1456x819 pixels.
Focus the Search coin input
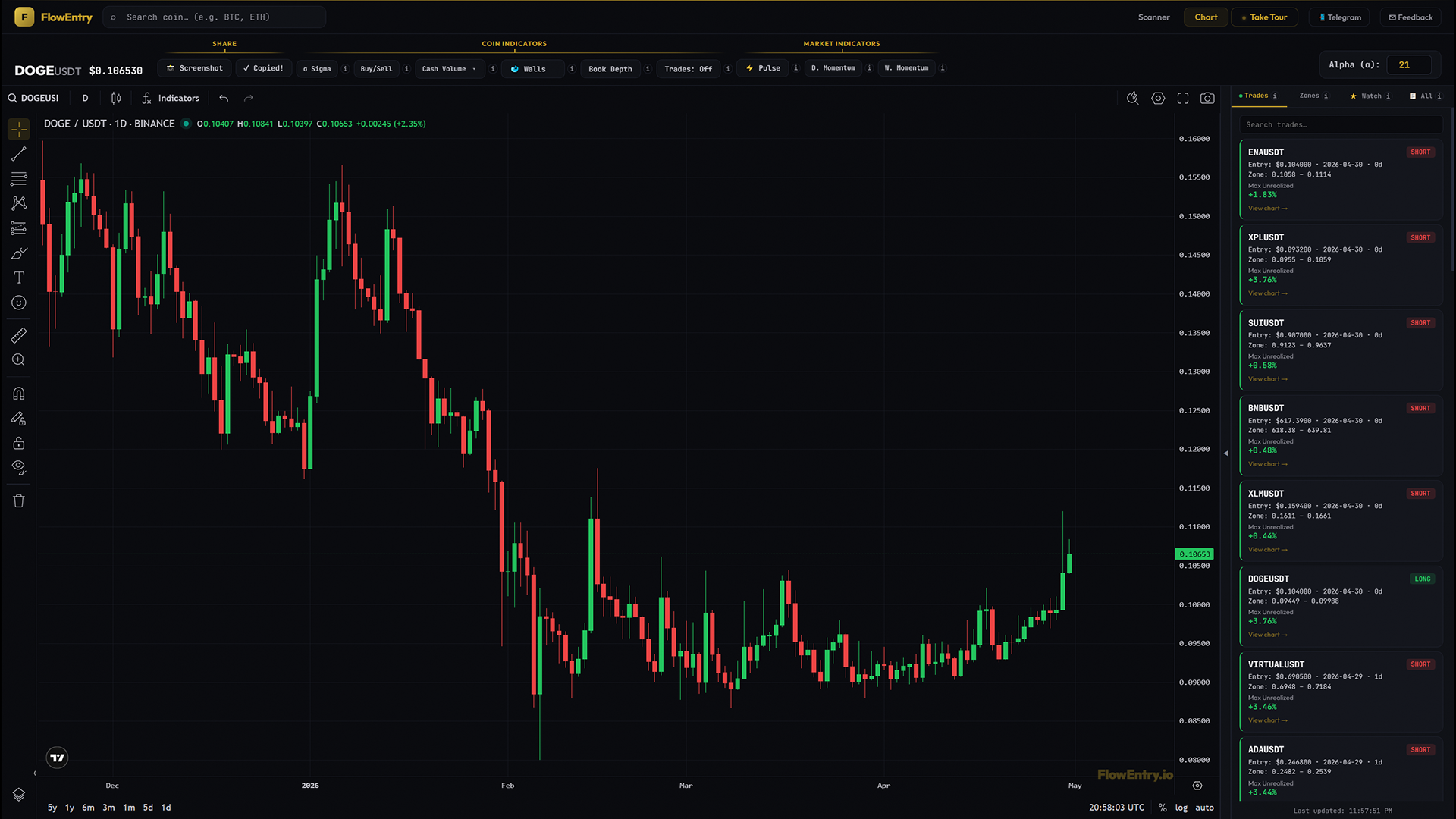coord(215,17)
